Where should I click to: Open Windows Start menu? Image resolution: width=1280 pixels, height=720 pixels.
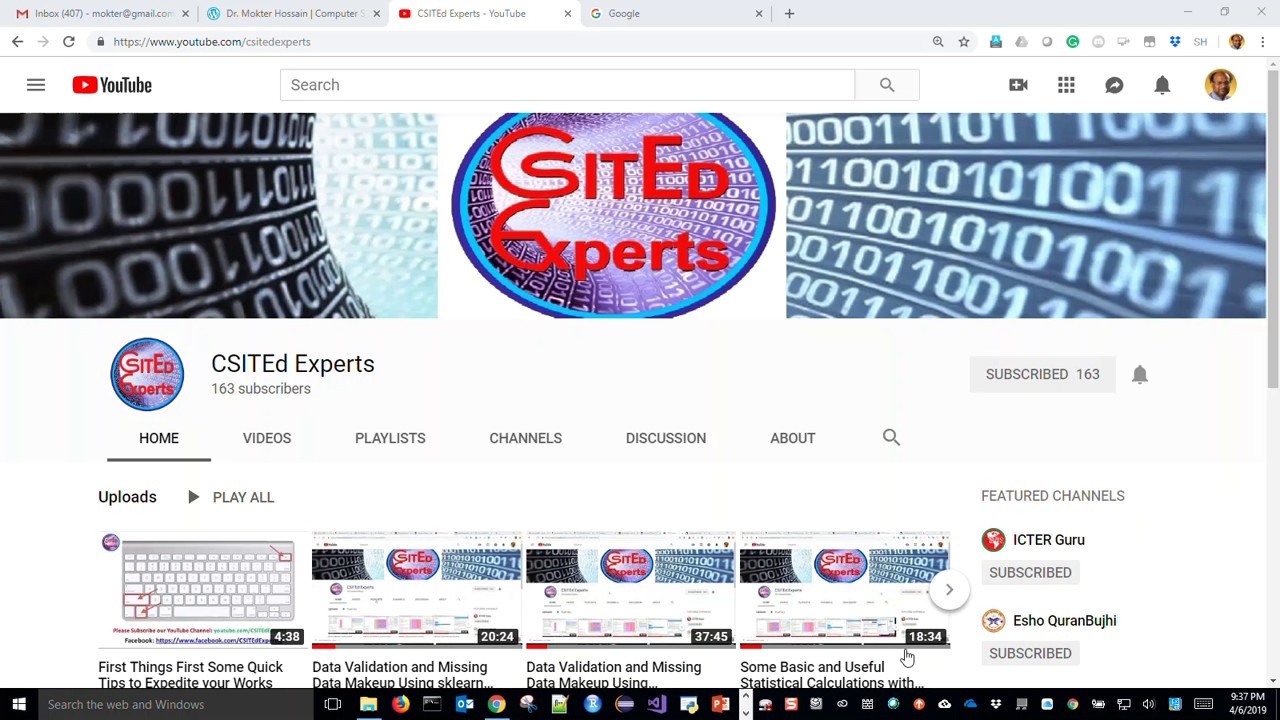18,704
